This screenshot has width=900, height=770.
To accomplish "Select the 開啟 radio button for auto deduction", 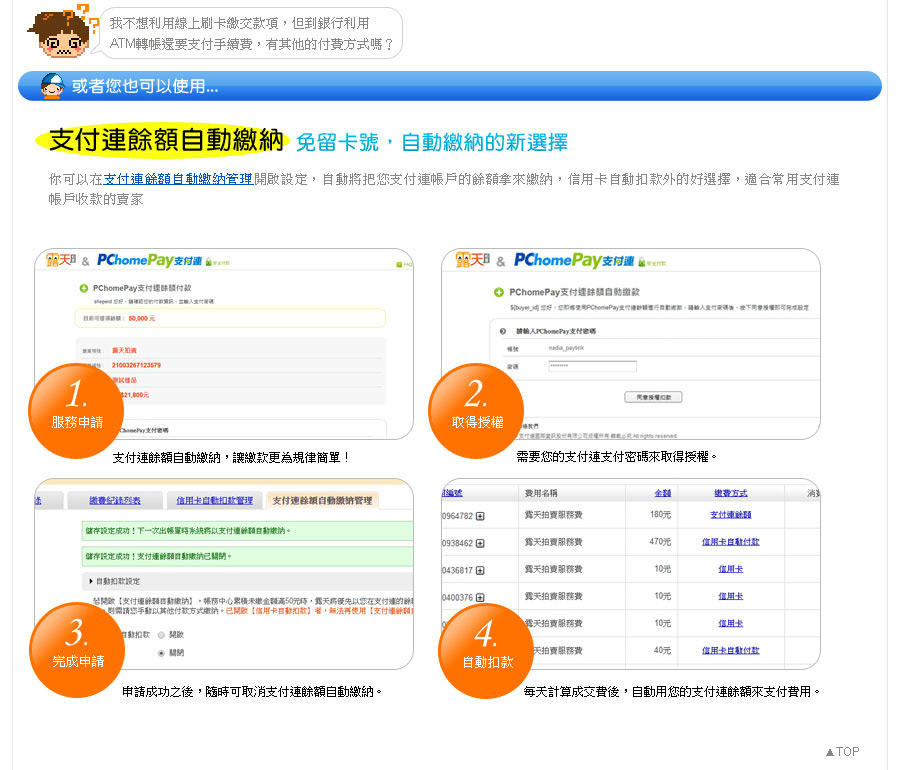I will (162, 634).
